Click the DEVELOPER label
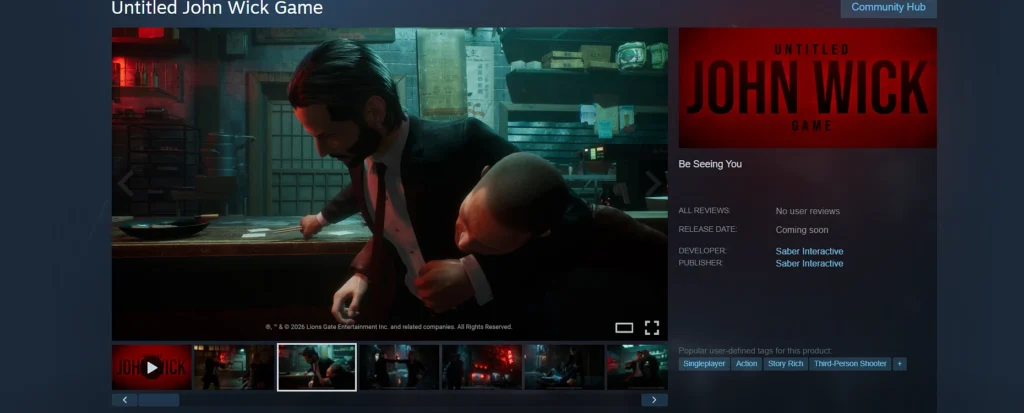This screenshot has width=1024, height=413. point(702,251)
